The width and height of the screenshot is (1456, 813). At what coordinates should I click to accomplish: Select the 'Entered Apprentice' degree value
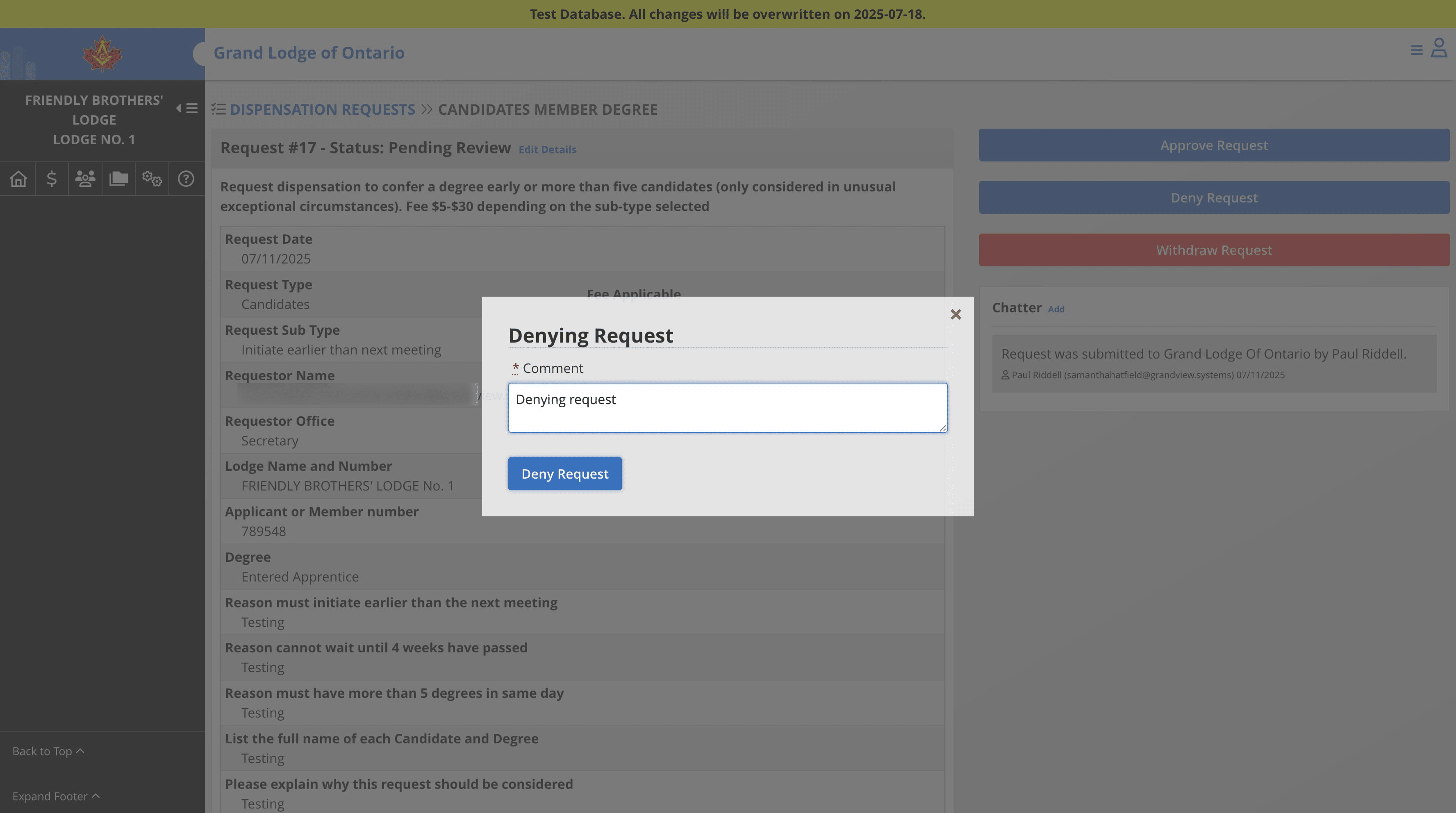300,577
